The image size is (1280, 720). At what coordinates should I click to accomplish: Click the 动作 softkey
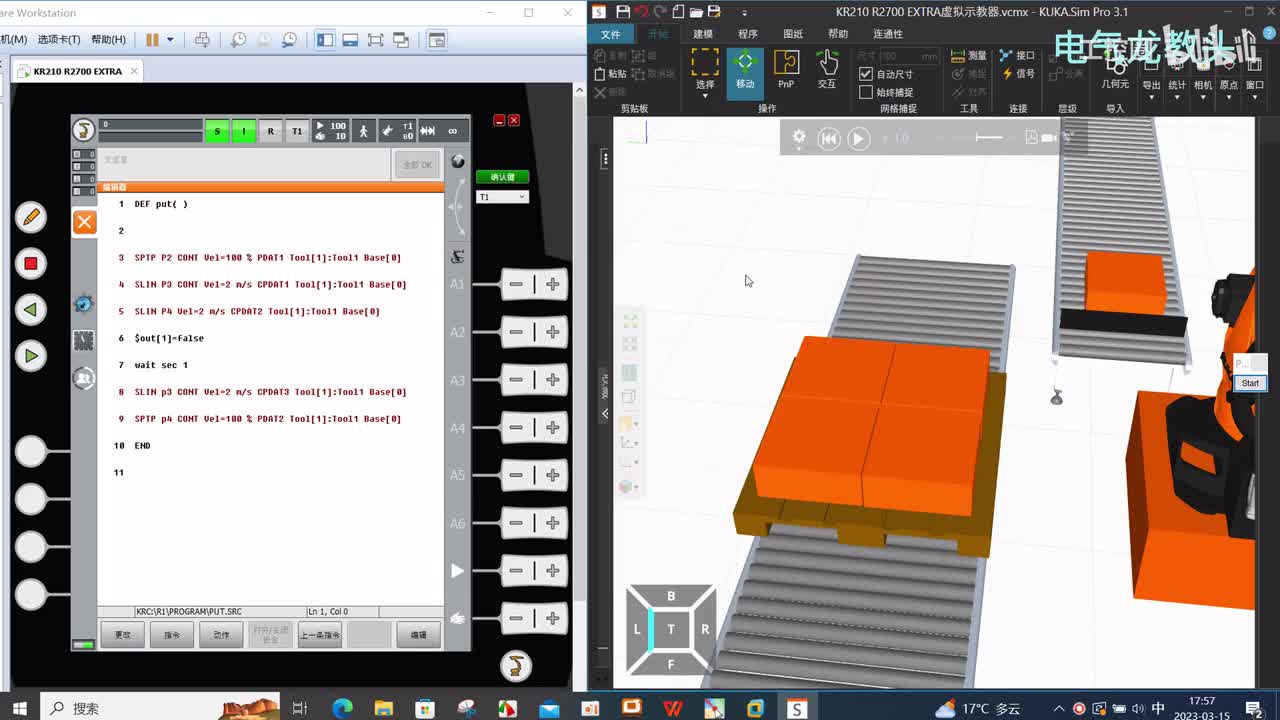coord(221,634)
